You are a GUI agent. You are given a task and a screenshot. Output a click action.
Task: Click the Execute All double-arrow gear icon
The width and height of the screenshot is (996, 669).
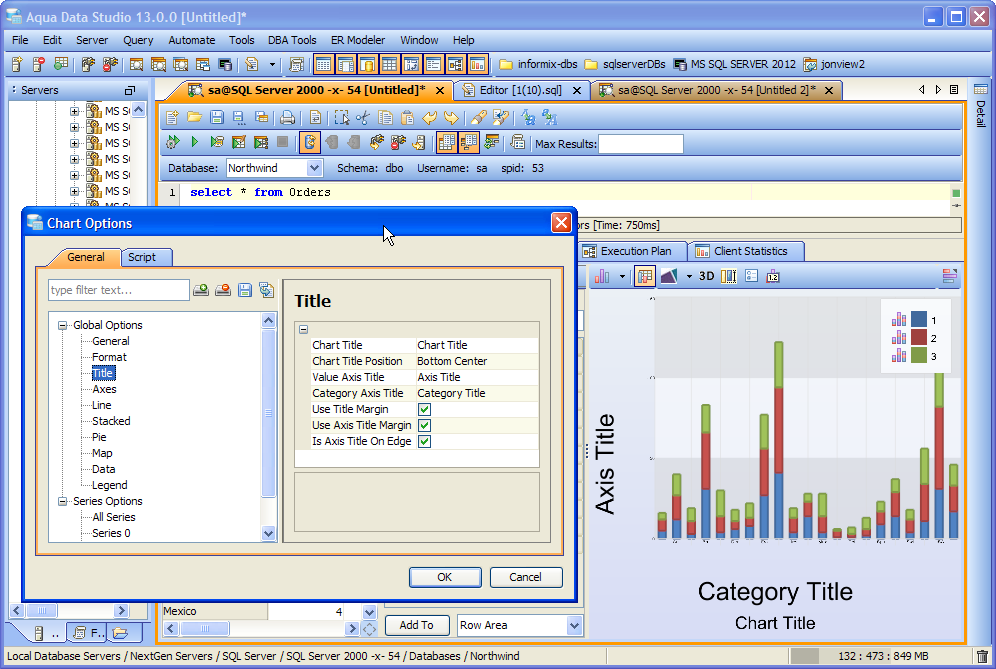point(172,142)
